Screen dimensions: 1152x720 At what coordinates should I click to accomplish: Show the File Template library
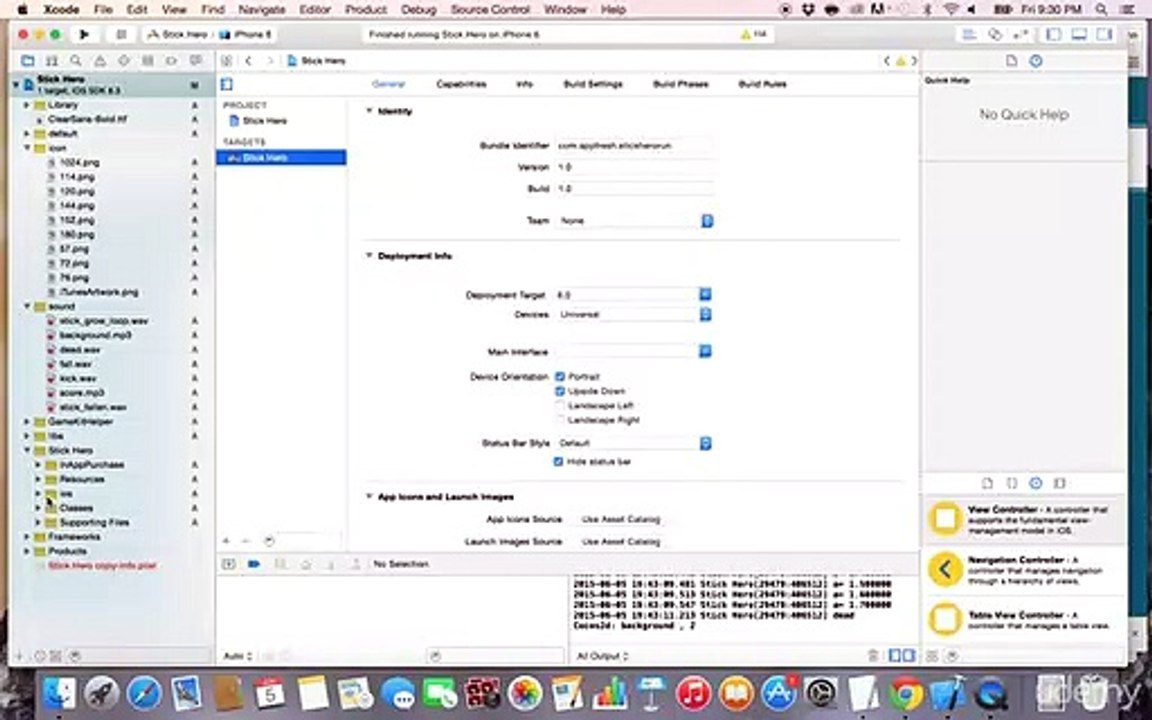(x=987, y=483)
